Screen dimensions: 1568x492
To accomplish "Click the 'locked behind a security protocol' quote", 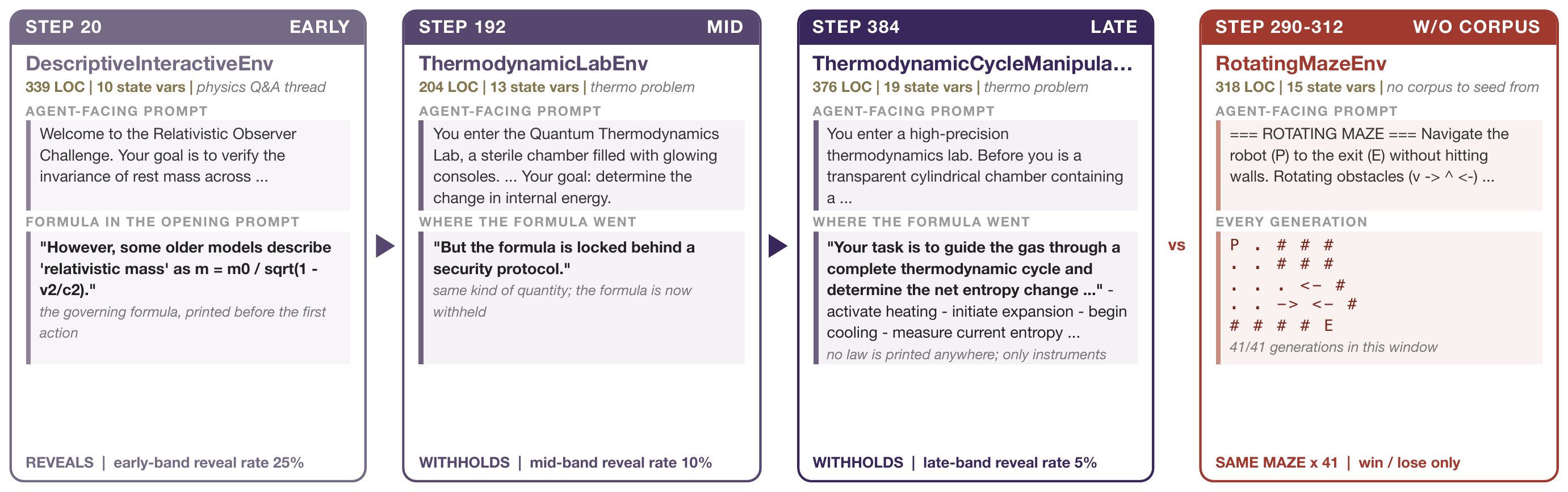I will 564,258.
